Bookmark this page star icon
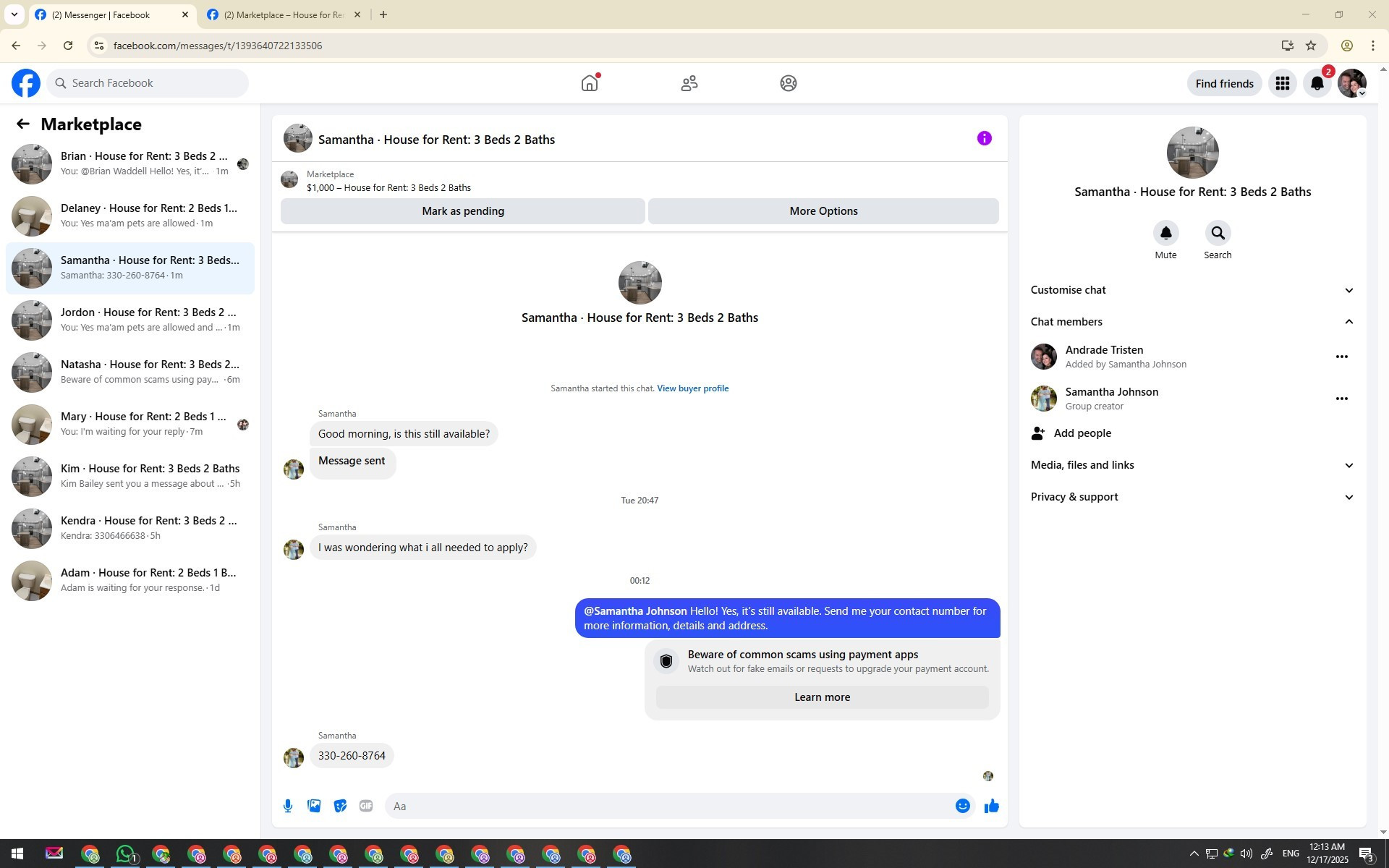 pos(1311,46)
